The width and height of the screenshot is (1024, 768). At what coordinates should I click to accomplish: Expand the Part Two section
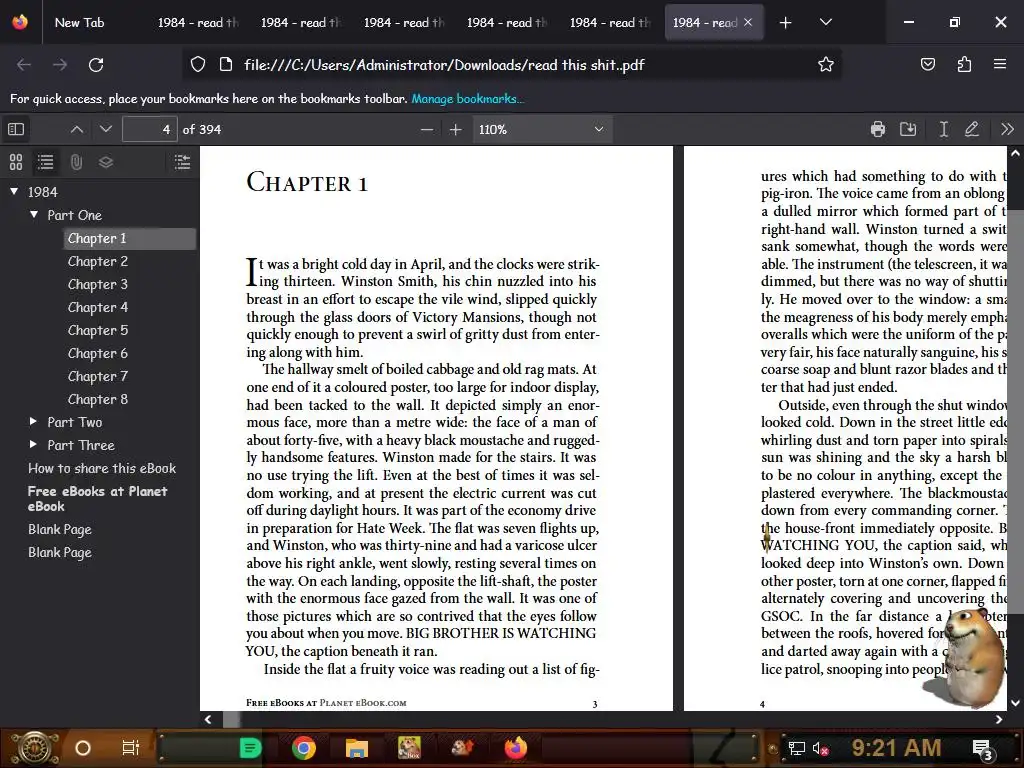(34, 422)
